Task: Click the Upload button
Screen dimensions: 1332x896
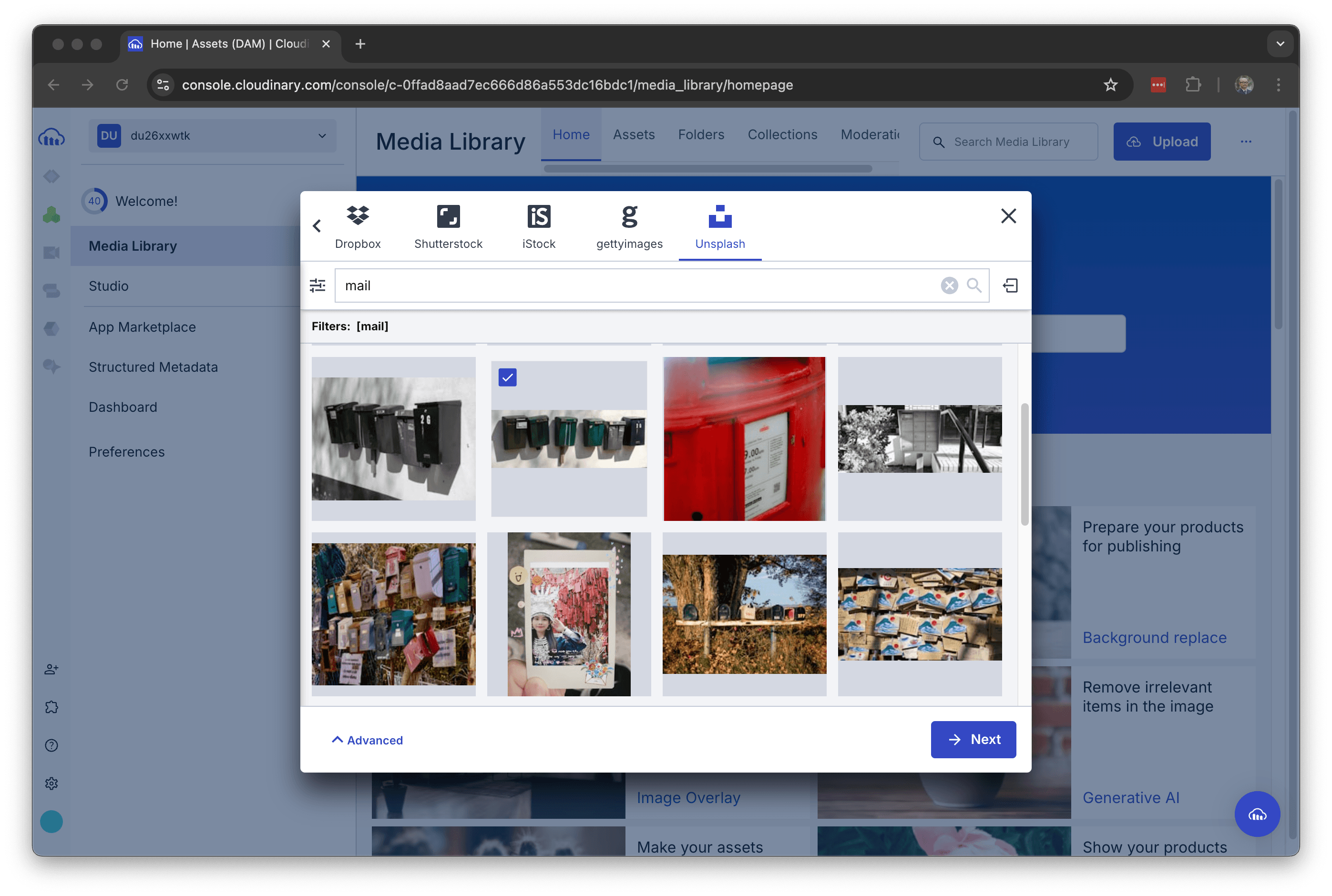Action: [x=1161, y=142]
